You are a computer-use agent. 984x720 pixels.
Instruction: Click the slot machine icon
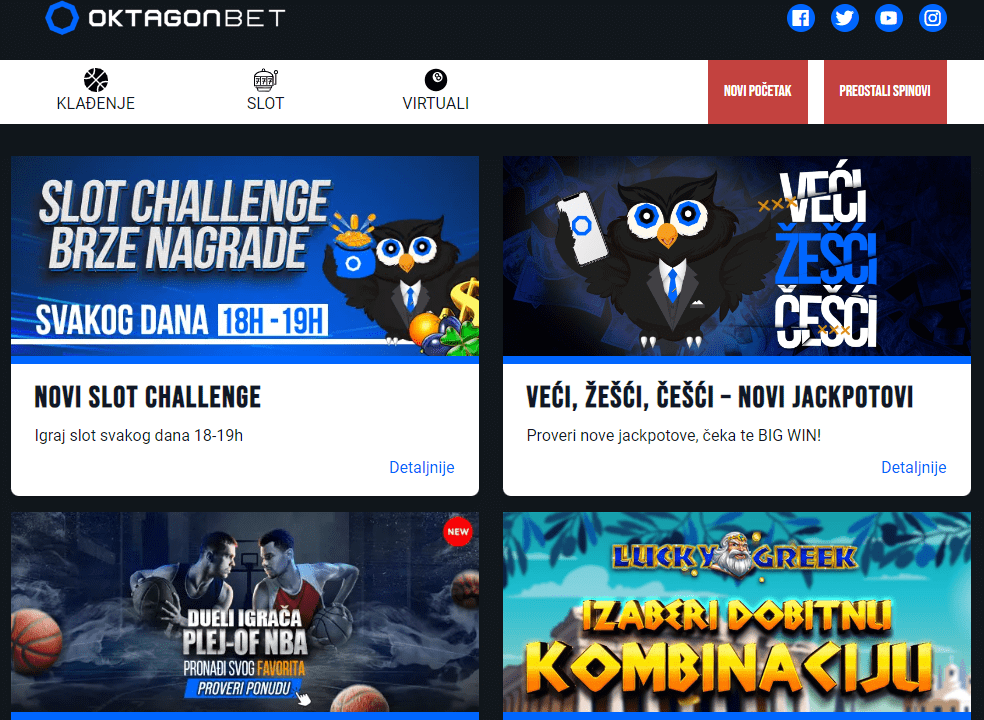coord(265,80)
